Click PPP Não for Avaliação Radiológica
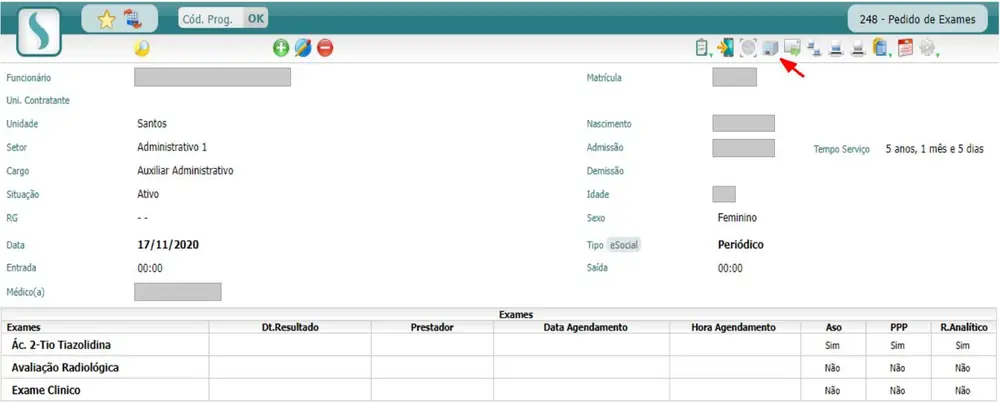The image size is (1000, 403). (897, 368)
